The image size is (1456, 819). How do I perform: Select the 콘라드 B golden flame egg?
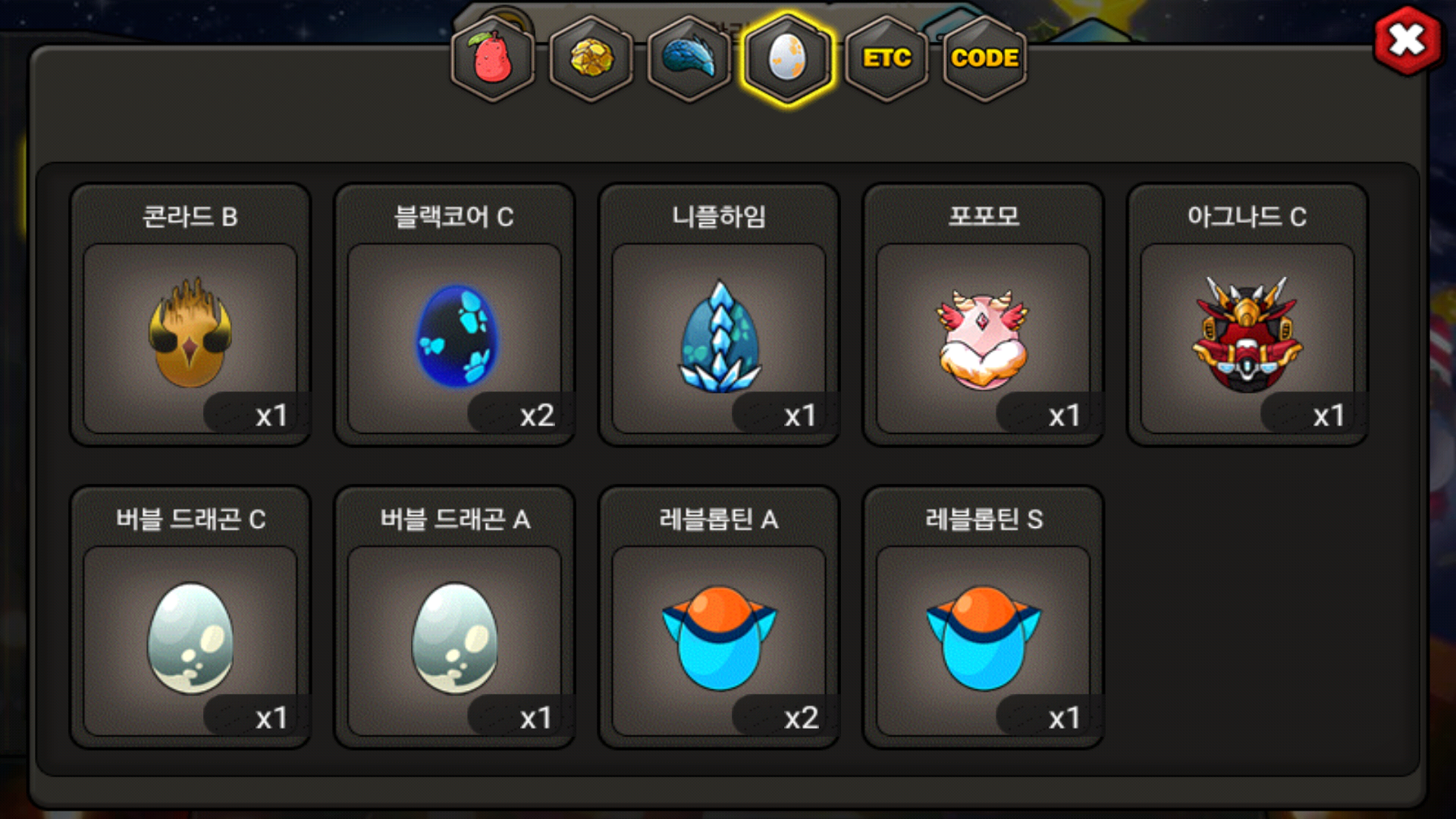pyautogui.click(x=190, y=334)
